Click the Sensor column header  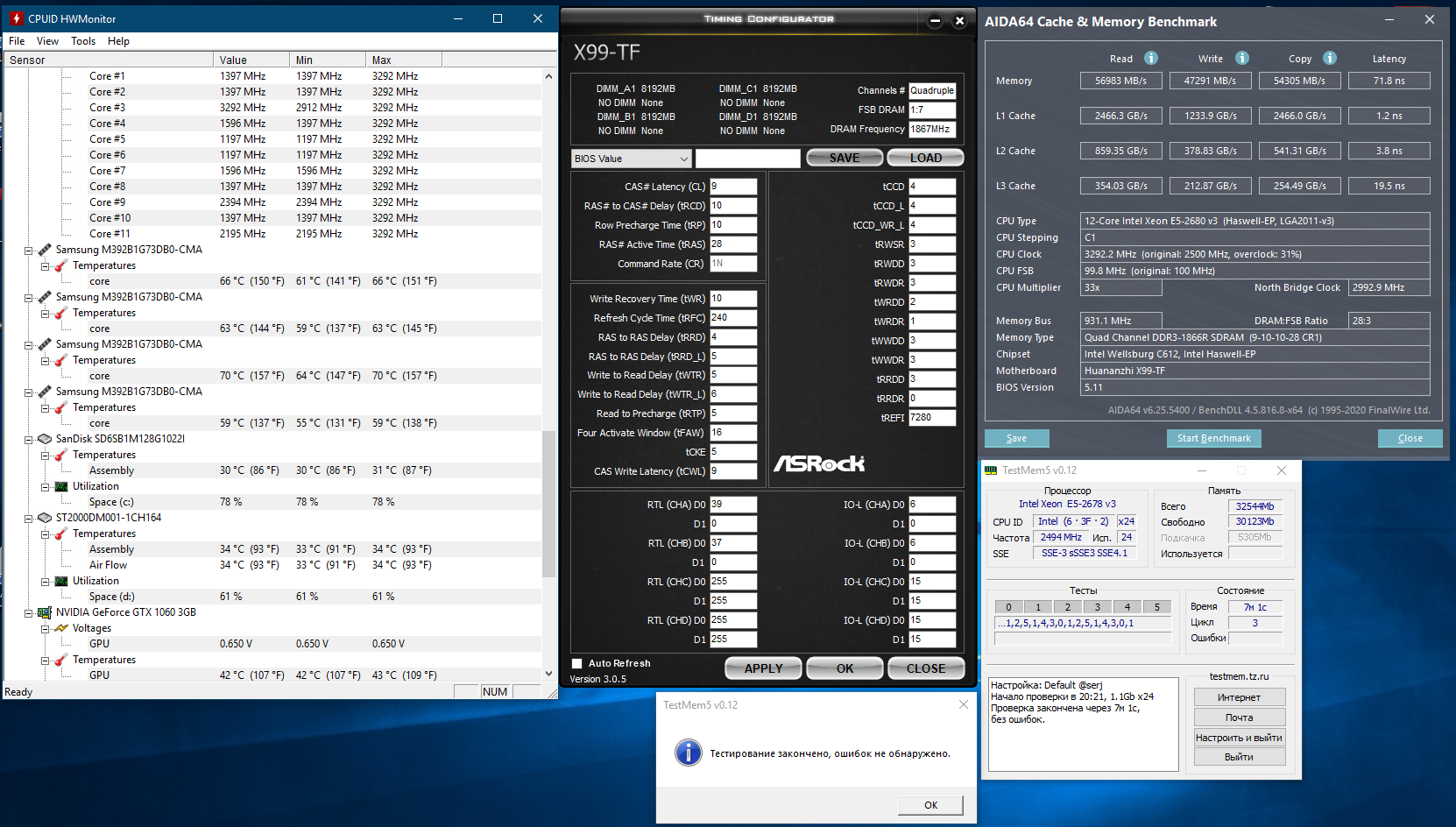[x=109, y=60]
